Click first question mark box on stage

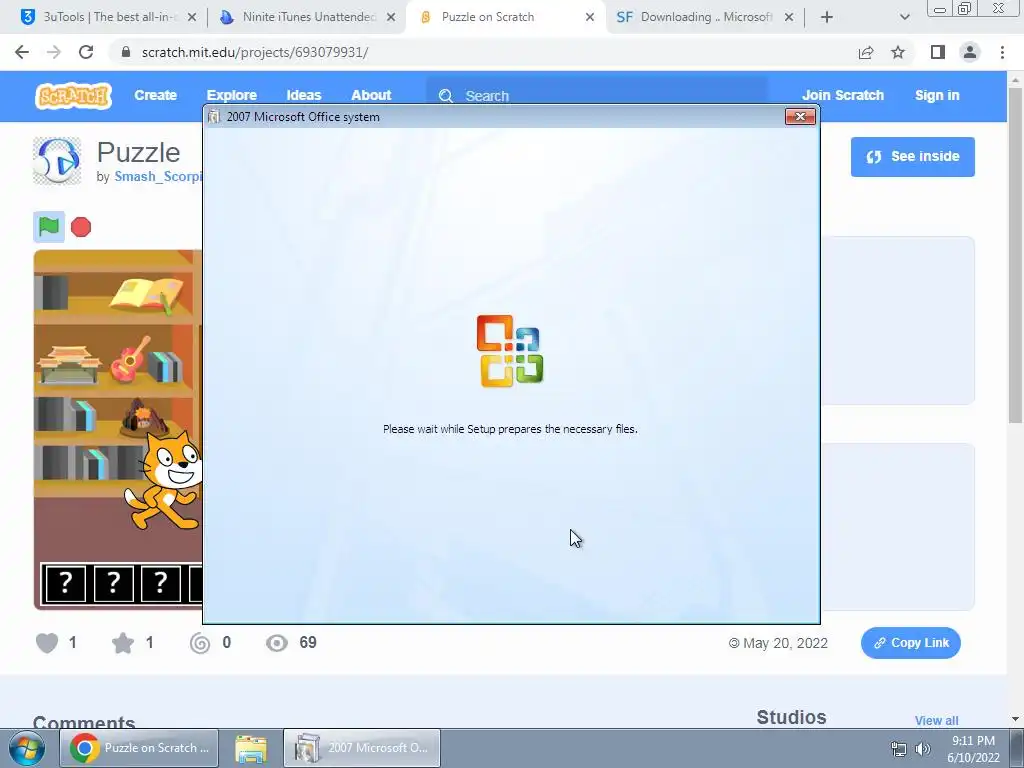pos(65,583)
